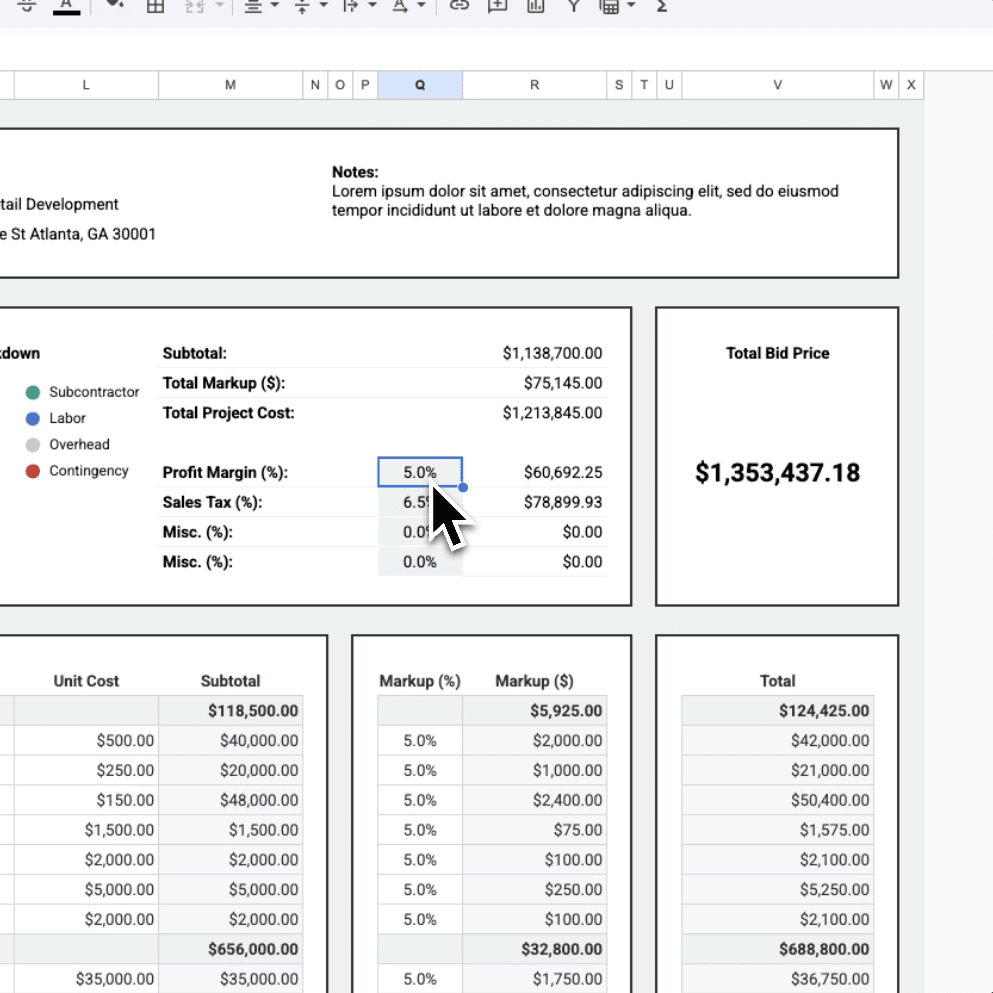Insert a link into the cell
This screenshot has width=993, height=993.
[458, 7]
